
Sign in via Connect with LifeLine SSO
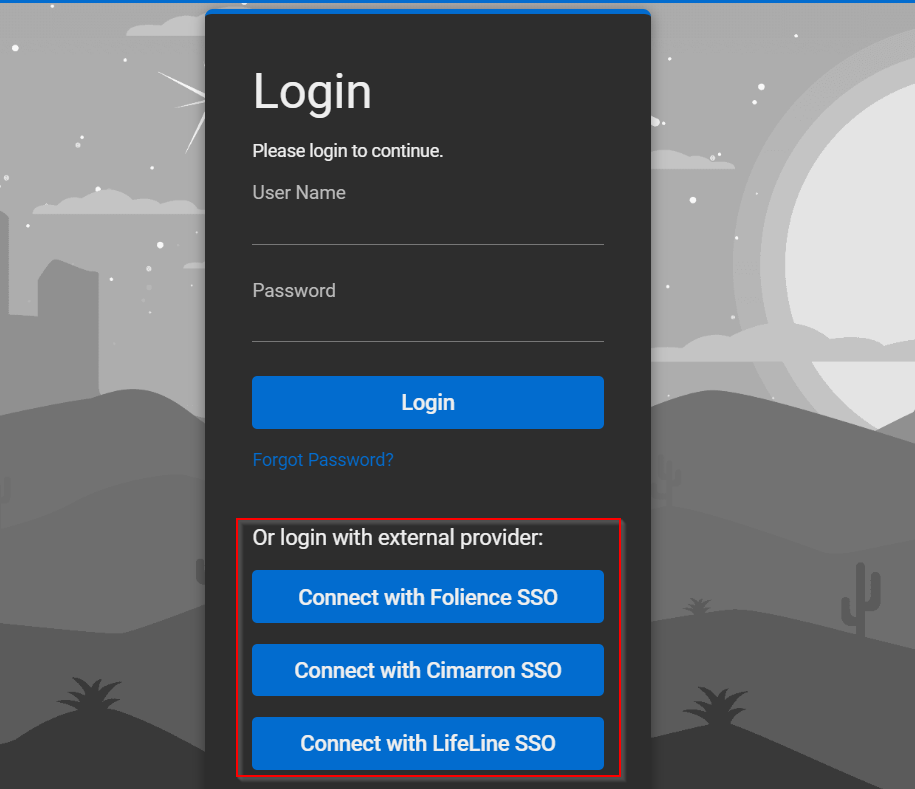[427, 743]
